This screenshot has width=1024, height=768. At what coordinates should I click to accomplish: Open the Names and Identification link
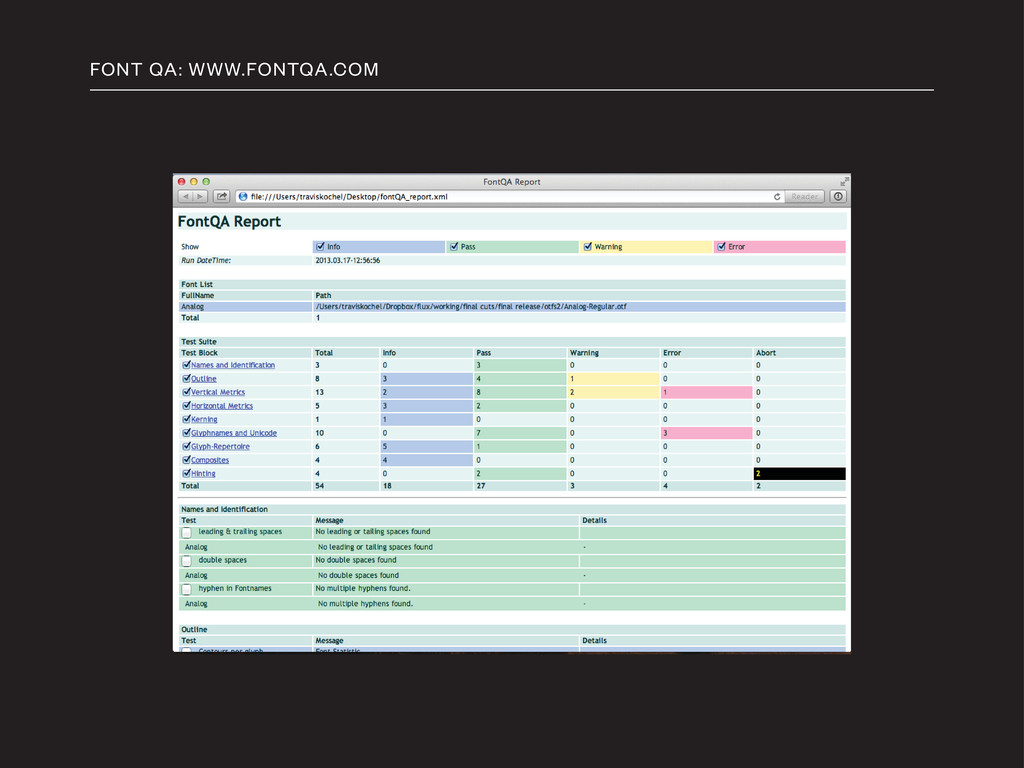point(233,365)
